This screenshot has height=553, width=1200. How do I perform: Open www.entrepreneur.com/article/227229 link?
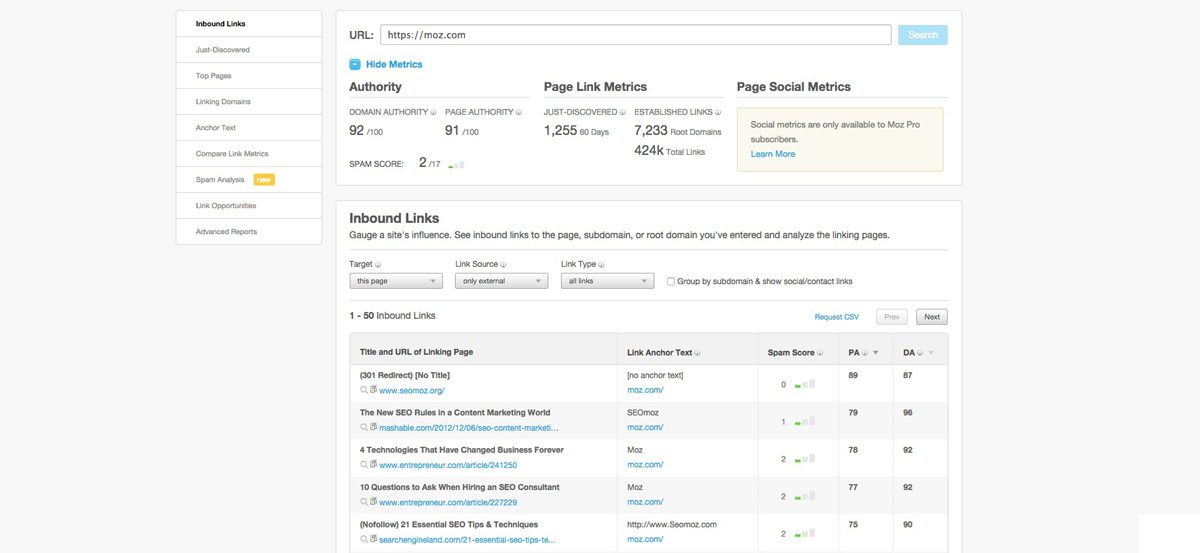pyautogui.click(x=448, y=503)
